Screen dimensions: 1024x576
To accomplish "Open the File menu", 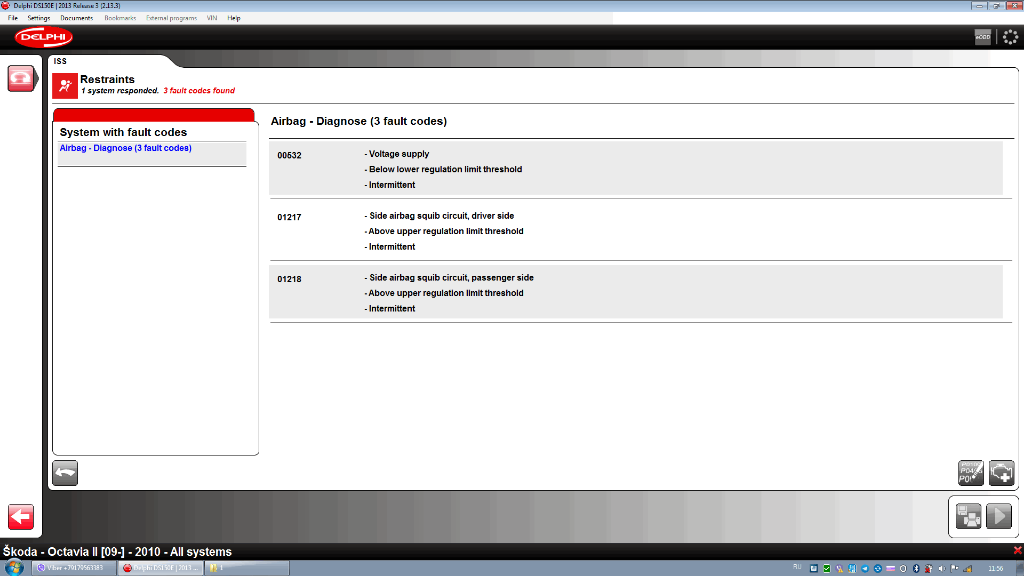I will pyautogui.click(x=12, y=18).
